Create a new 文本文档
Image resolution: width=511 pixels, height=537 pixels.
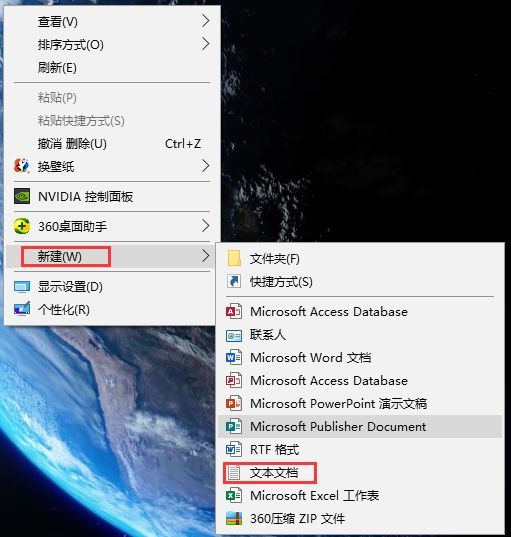[360, 473]
